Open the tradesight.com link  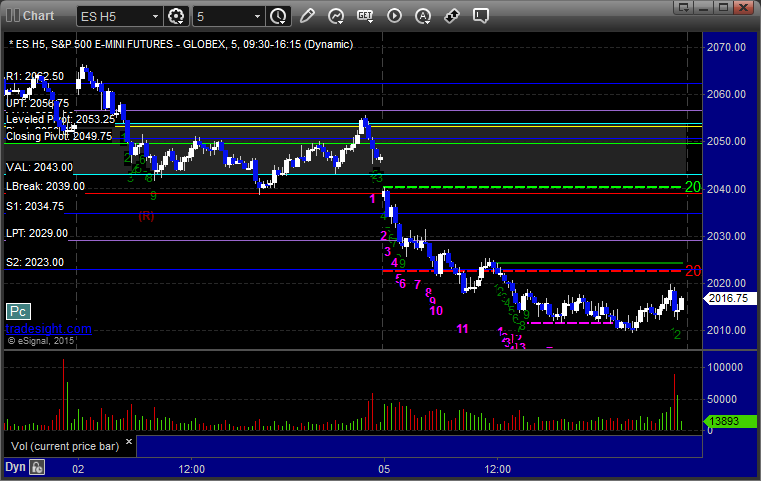pyautogui.click(x=49, y=329)
